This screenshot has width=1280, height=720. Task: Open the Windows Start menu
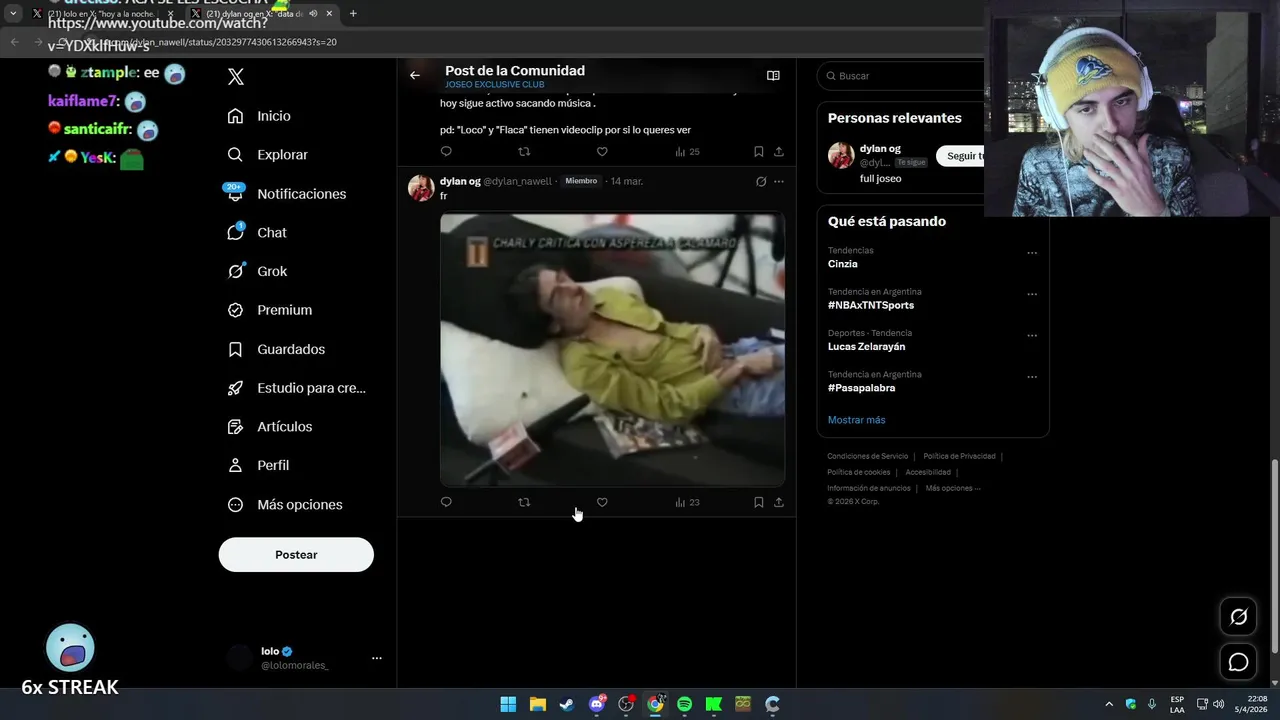pyautogui.click(x=508, y=704)
